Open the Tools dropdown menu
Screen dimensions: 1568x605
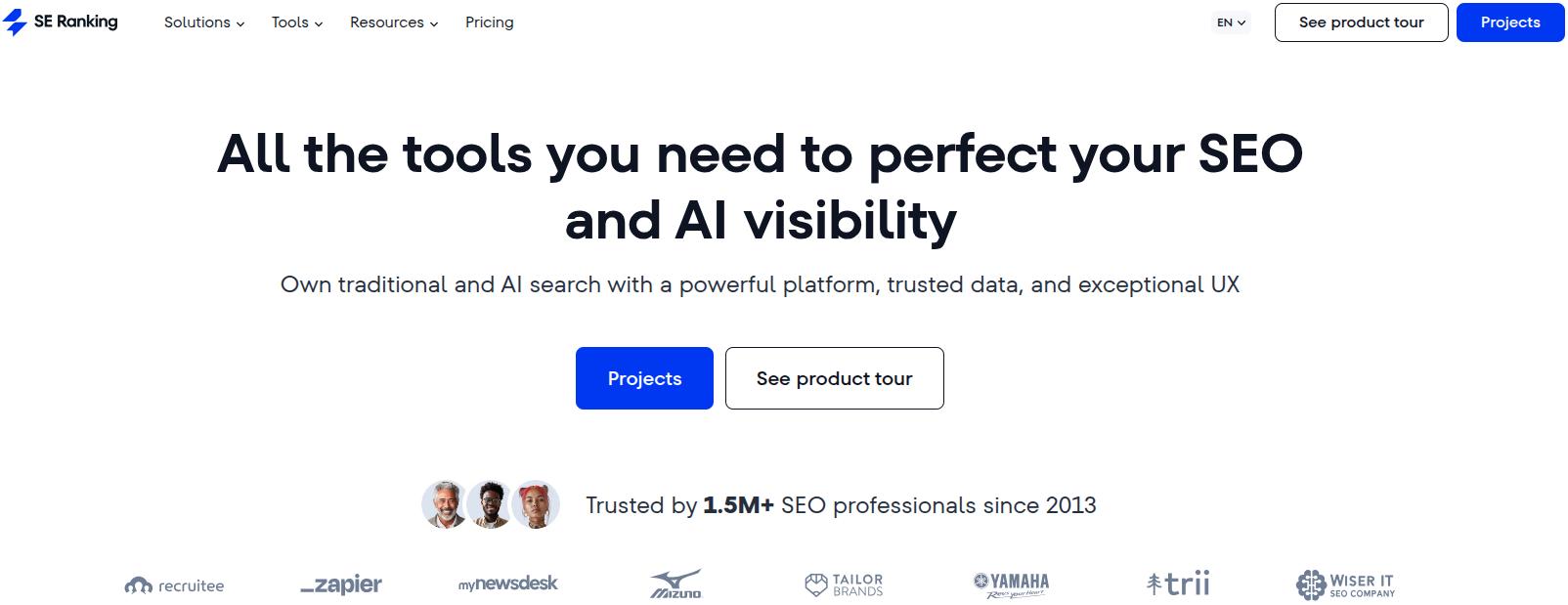pos(295,22)
